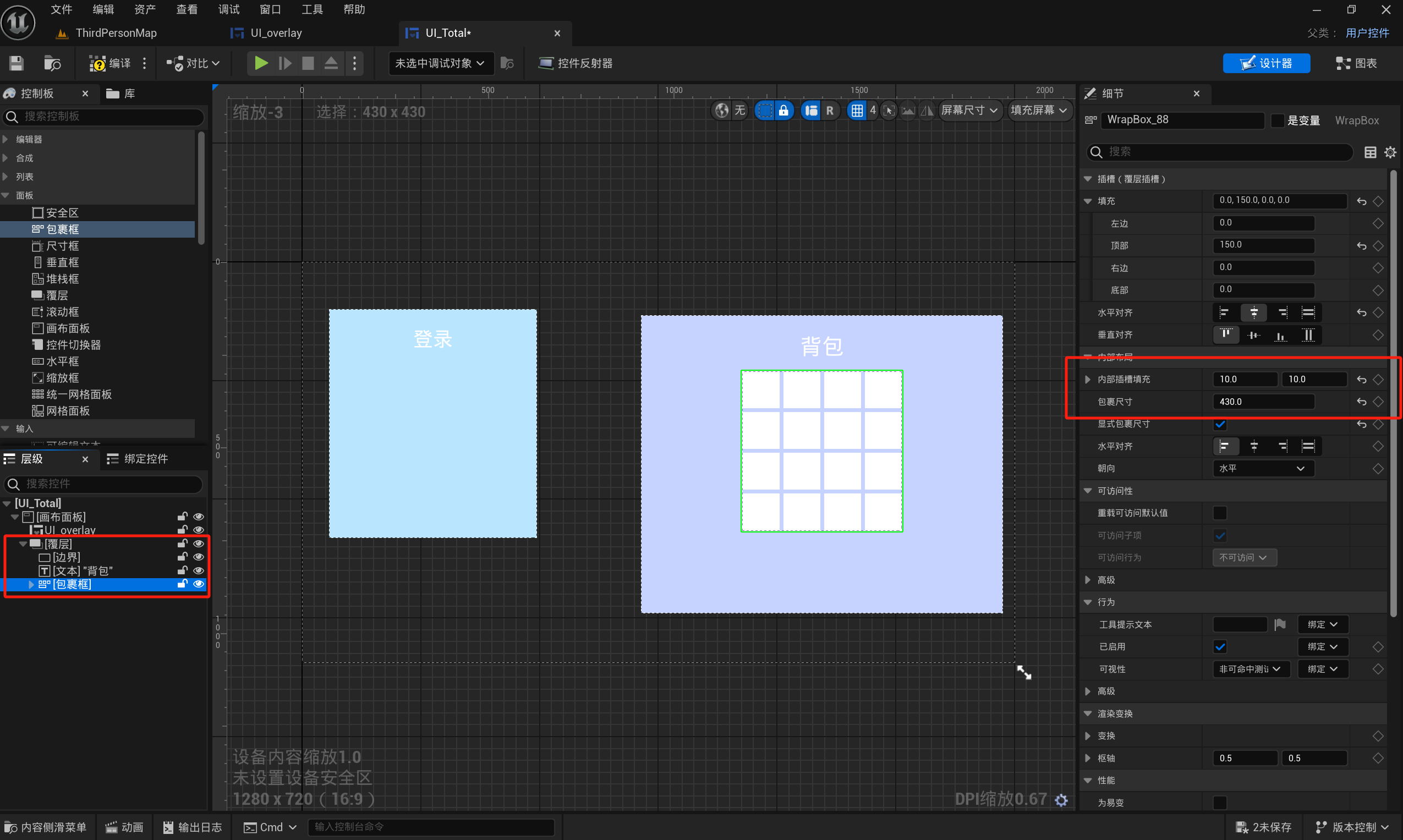Image resolution: width=1403 pixels, height=840 pixels.
Task: Open the 对比 diff dropdown
Action: pyautogui.click(x=194, y=63)
